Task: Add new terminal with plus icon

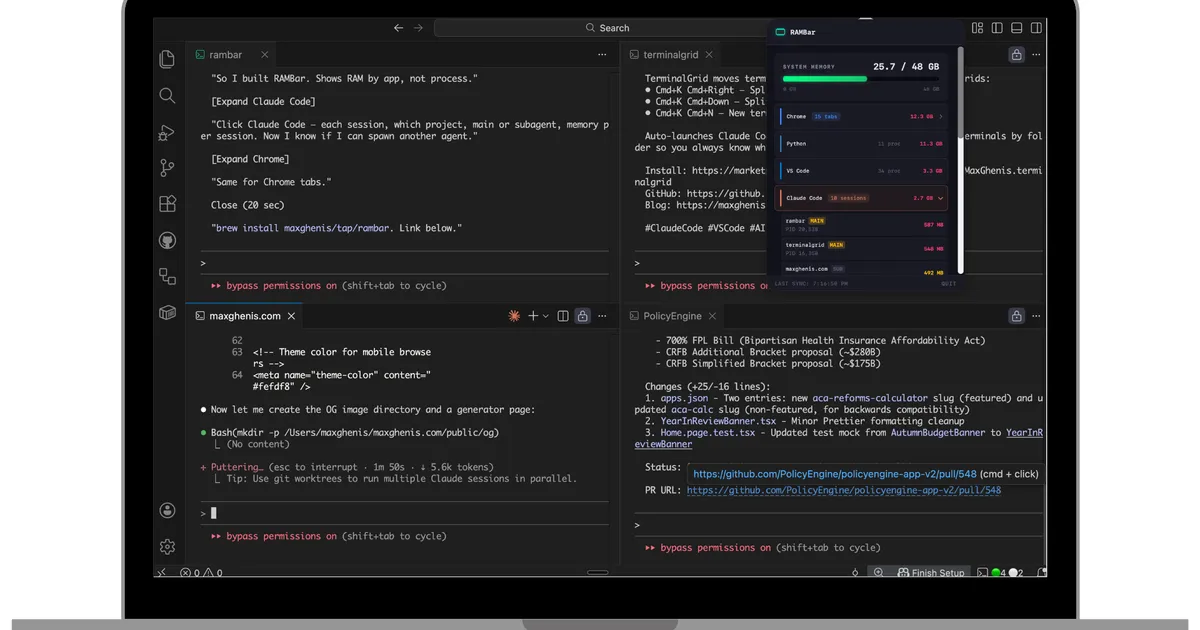Action: (x=533, y=316)
